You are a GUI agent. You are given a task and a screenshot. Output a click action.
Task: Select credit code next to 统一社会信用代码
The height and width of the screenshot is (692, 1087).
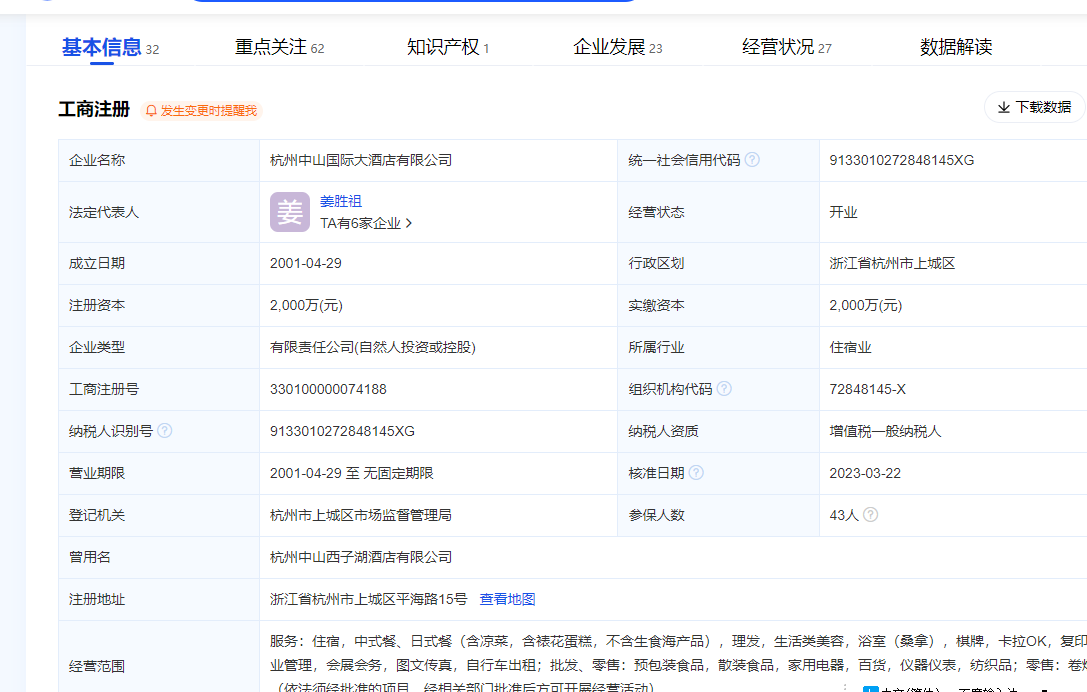pos(901,160)
